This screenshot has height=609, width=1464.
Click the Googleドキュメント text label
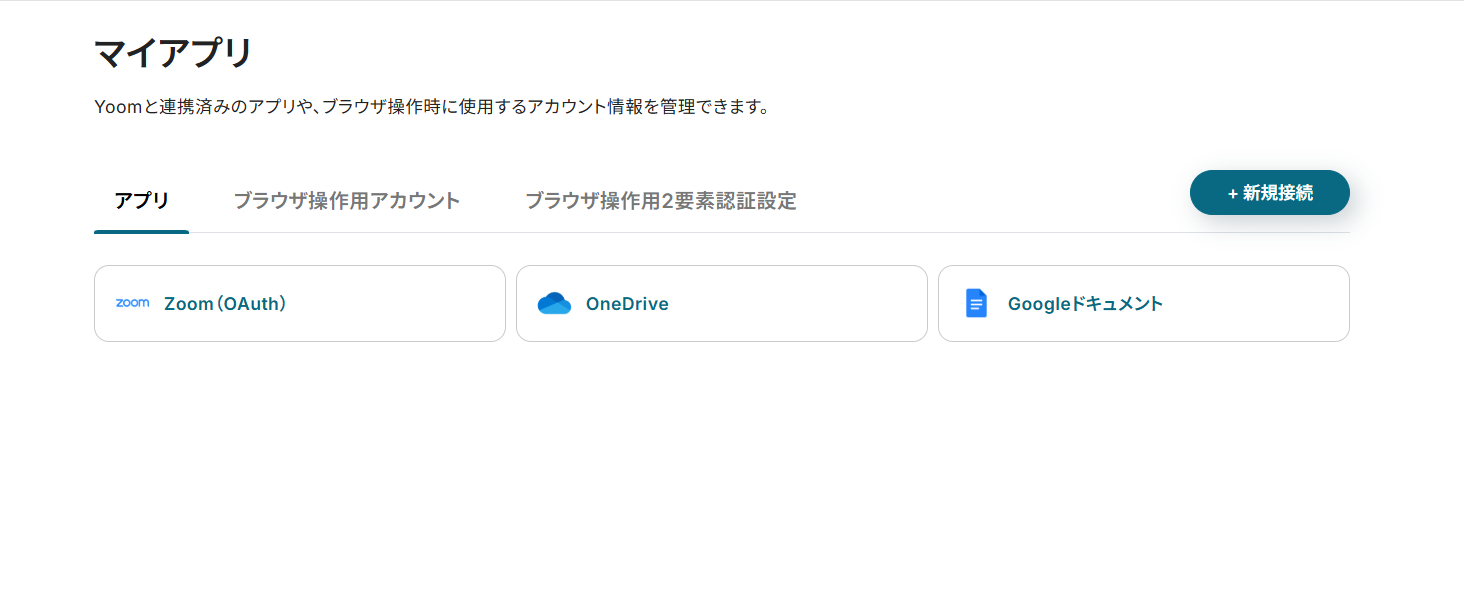pyautogui.click(x=1085, y=304)
